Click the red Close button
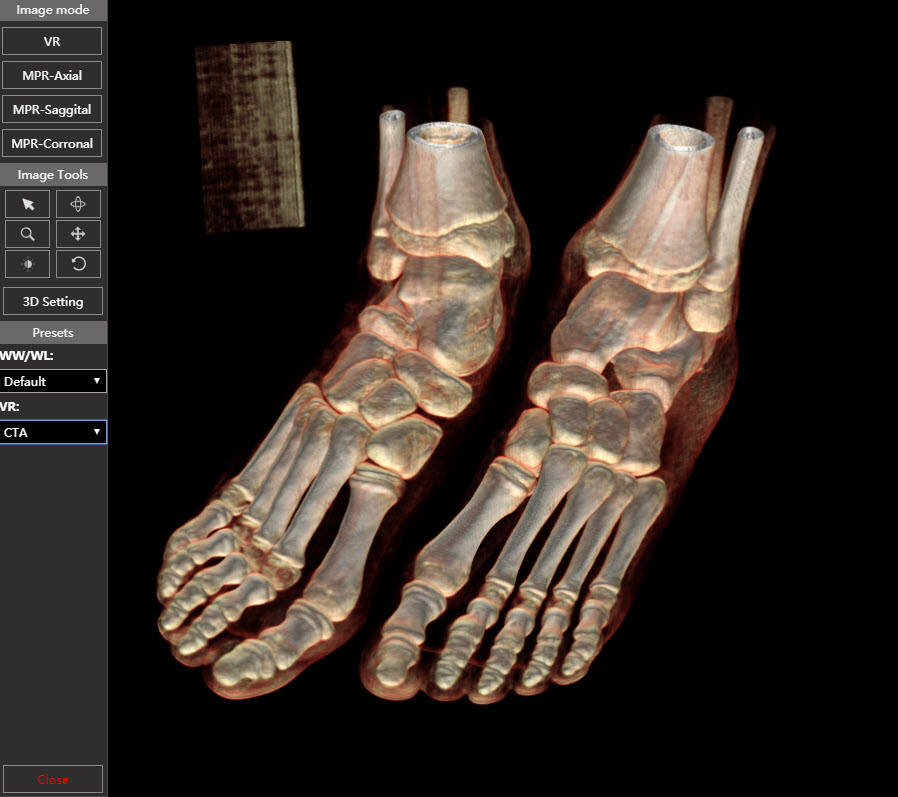The width and height of the screenshot is (898, 797). [53, 779]
